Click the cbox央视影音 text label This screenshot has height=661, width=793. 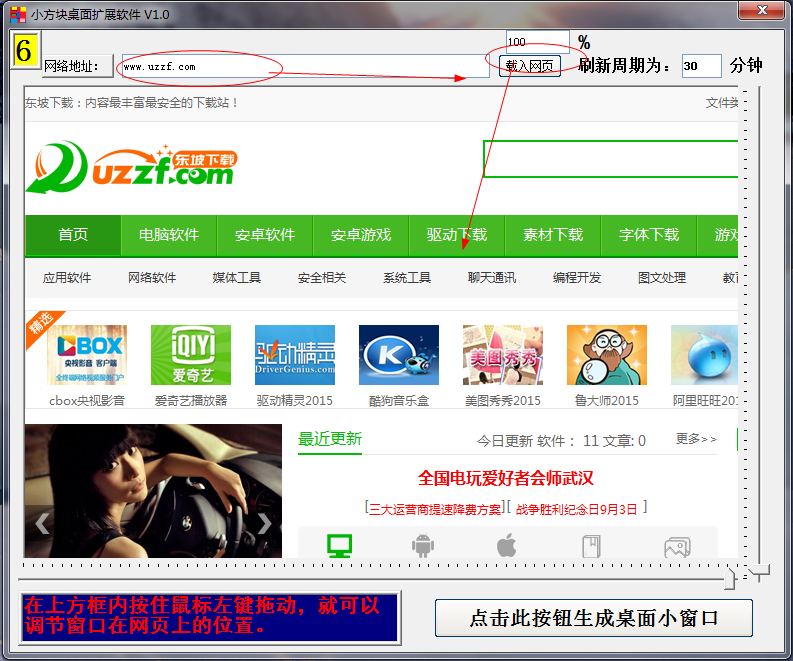(87, 401)
